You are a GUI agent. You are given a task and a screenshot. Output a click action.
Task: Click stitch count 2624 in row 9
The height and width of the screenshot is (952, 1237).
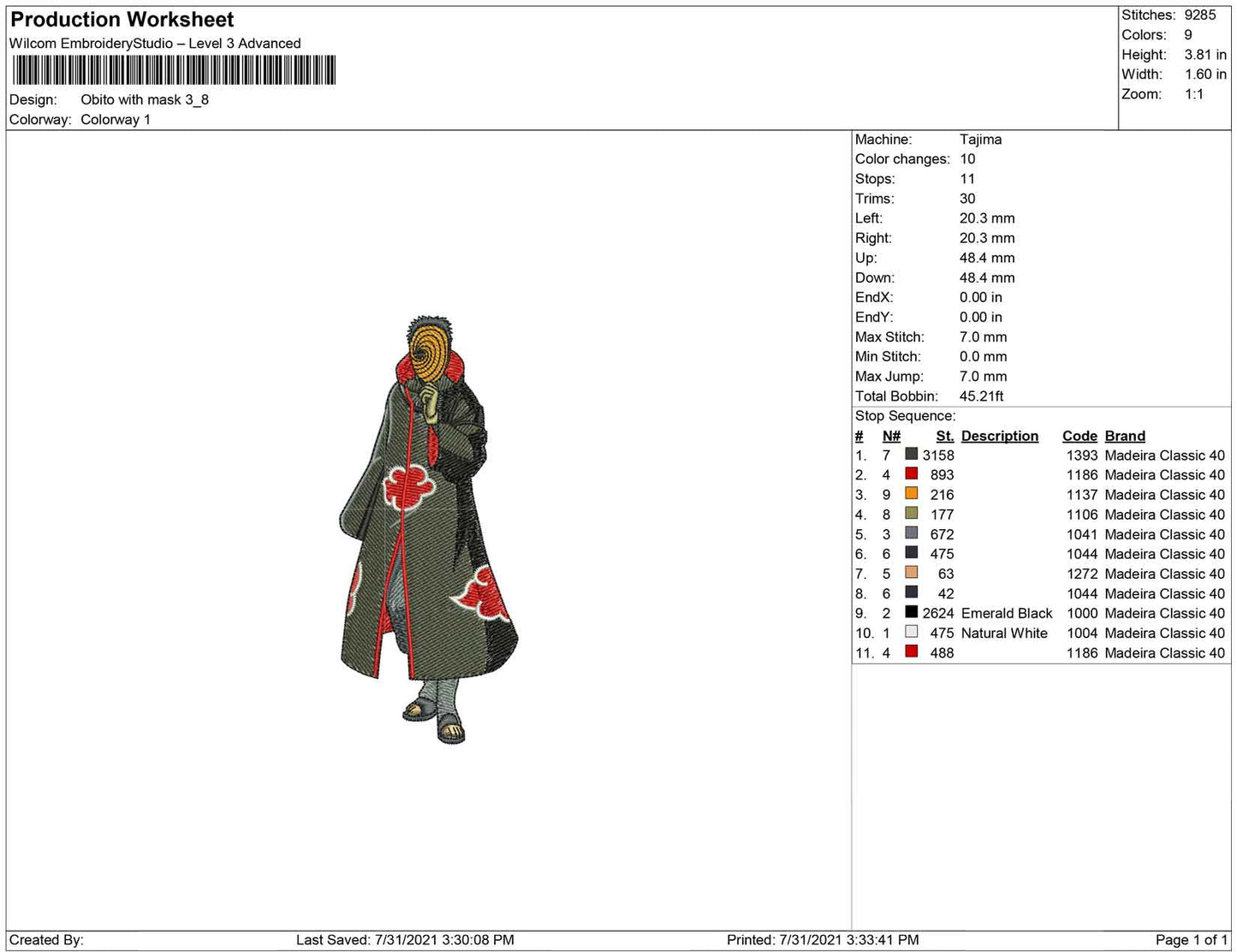click(x=938, y=613)
